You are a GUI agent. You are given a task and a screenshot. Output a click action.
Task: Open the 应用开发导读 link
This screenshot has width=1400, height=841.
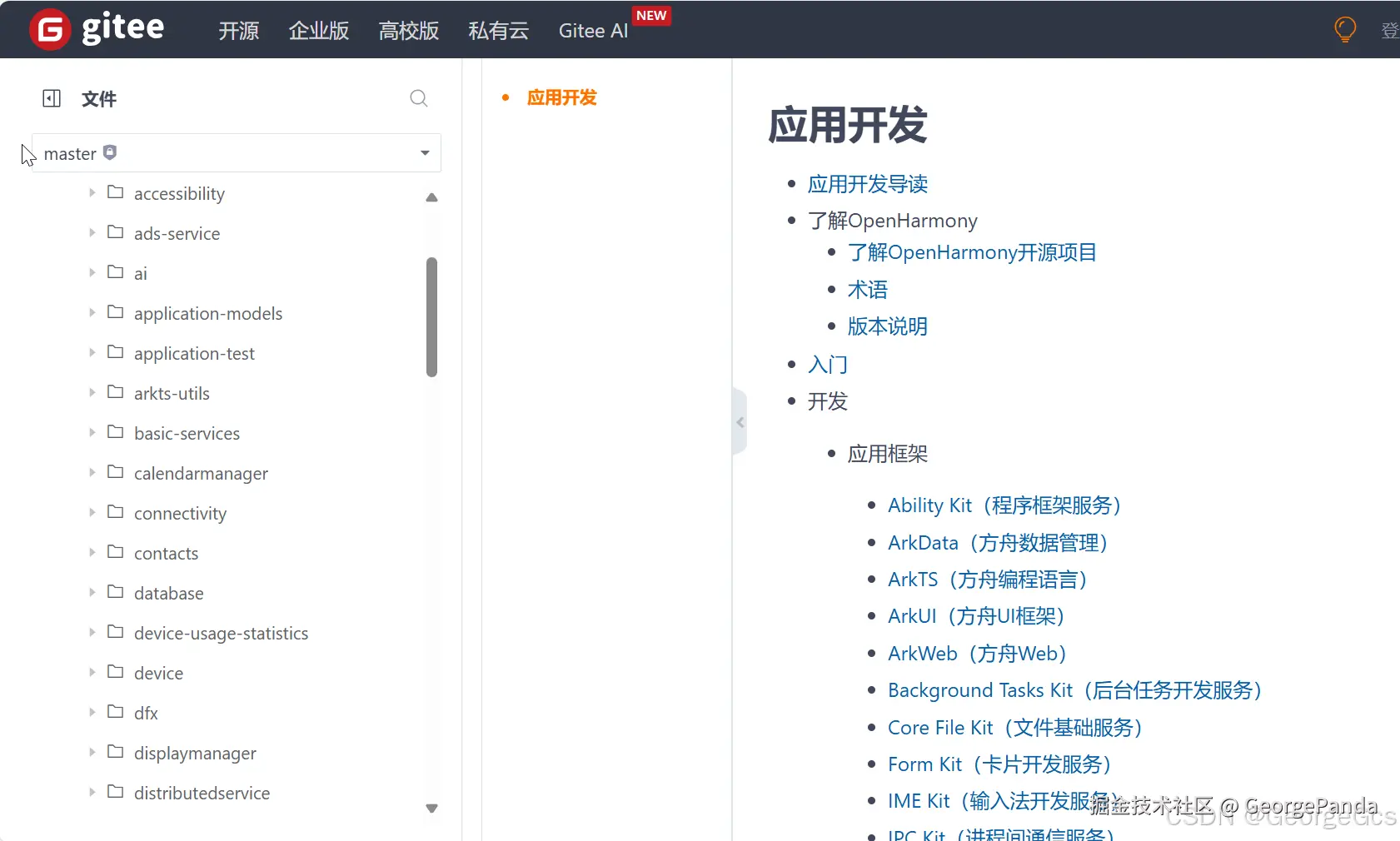(869, 184)
